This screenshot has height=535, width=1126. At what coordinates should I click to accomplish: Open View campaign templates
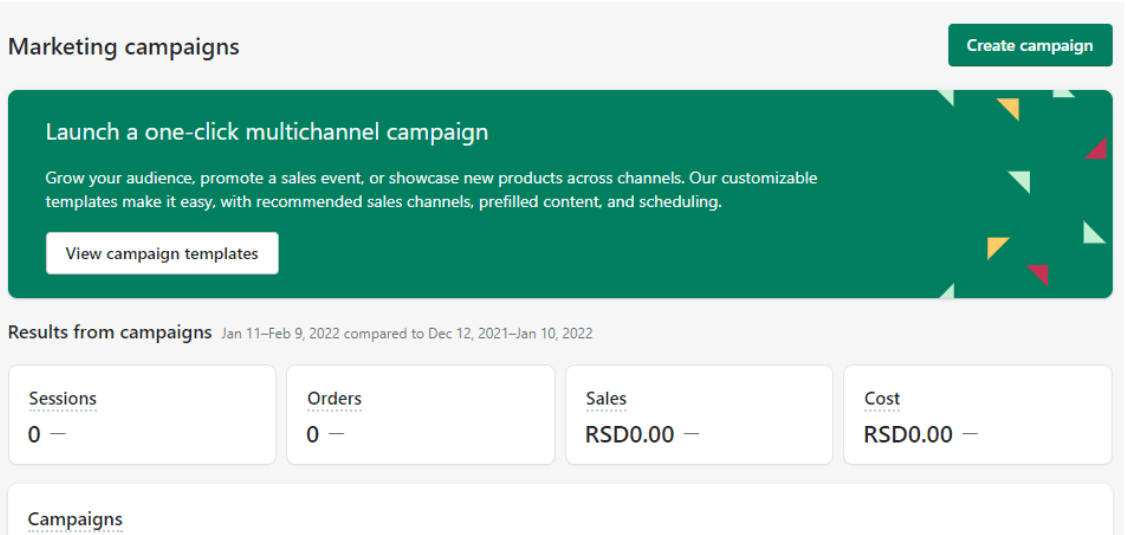[x=162, y=253]
